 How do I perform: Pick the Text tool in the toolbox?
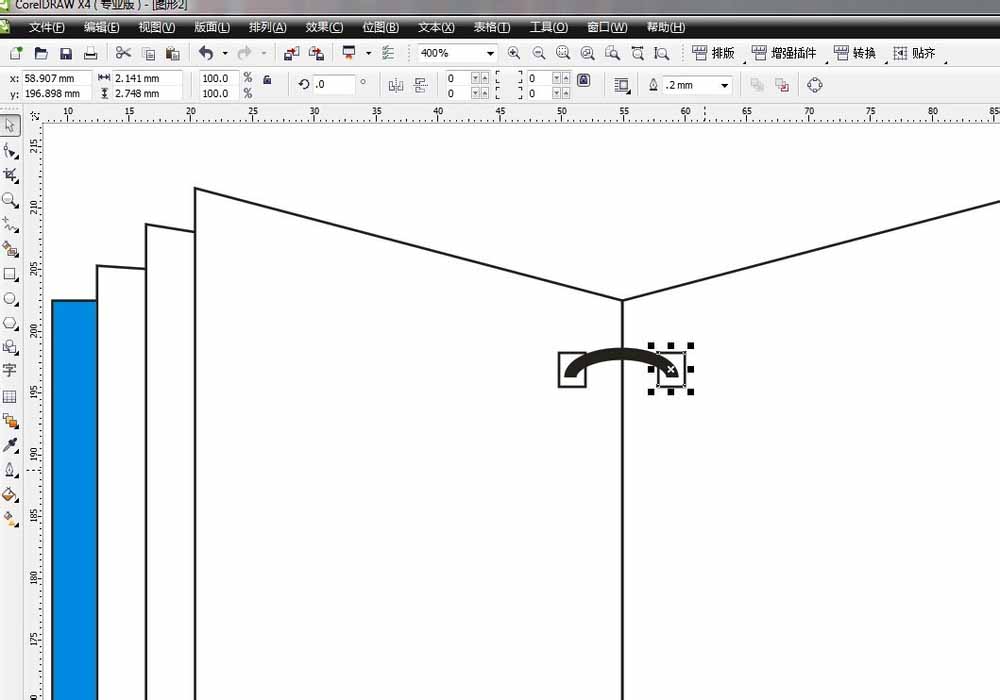pos(12,372)
